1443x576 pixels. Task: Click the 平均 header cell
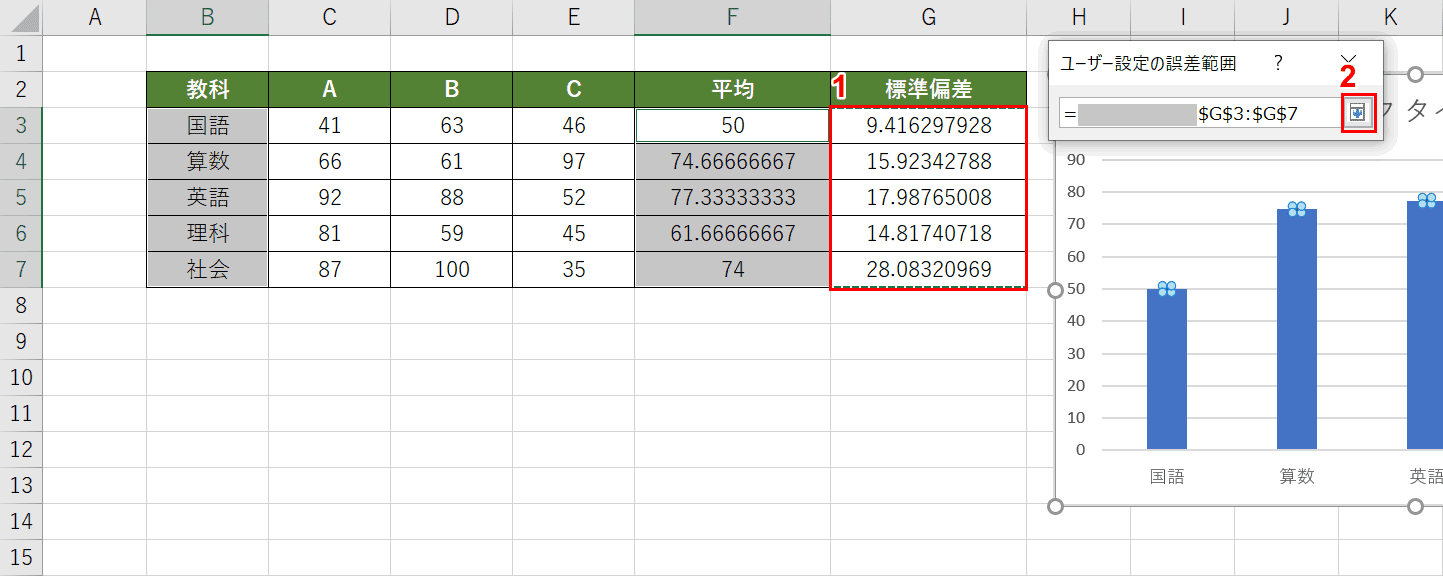[x=732, y=89]
